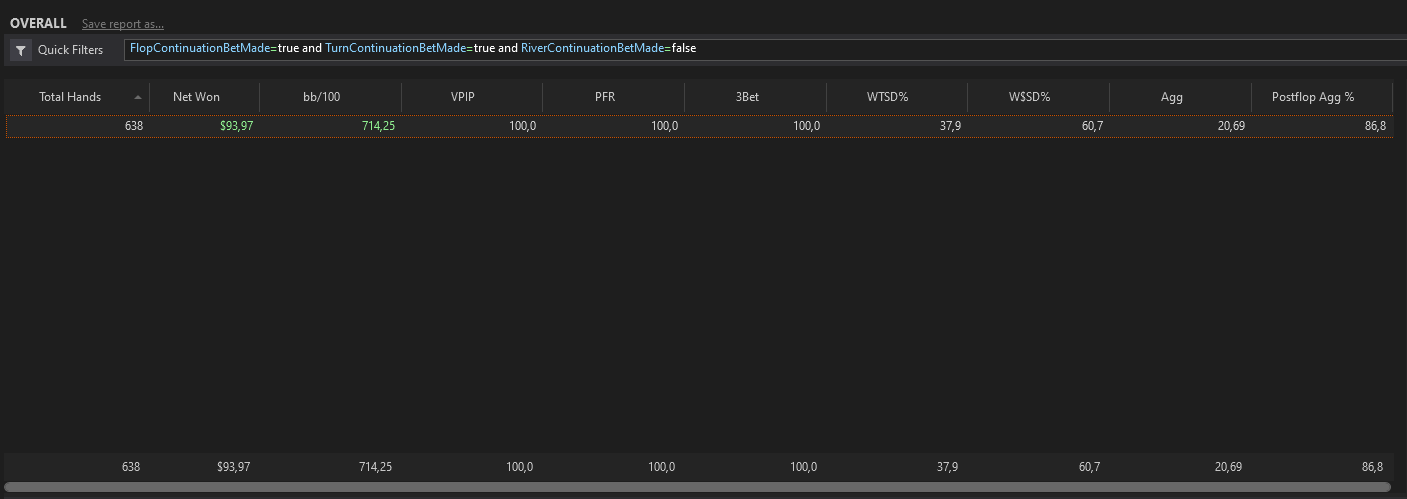This screenshot has width=1407, height=499.
Task: Click the OVERALL report title
Action: coord(38,23)
